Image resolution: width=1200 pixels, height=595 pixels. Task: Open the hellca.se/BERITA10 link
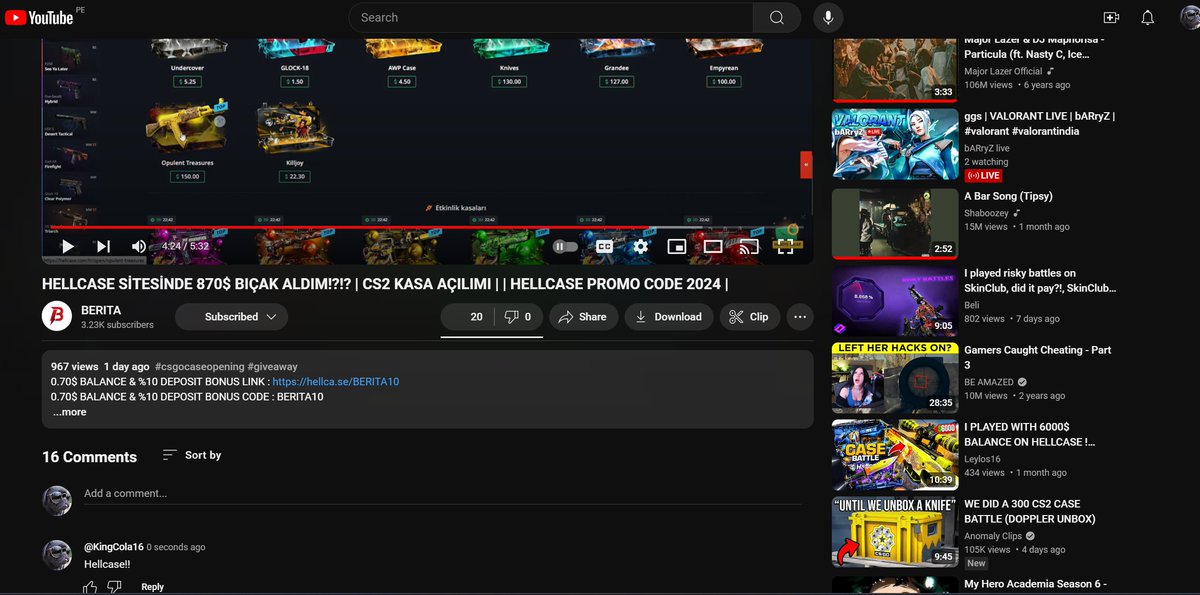click(335, 382)
